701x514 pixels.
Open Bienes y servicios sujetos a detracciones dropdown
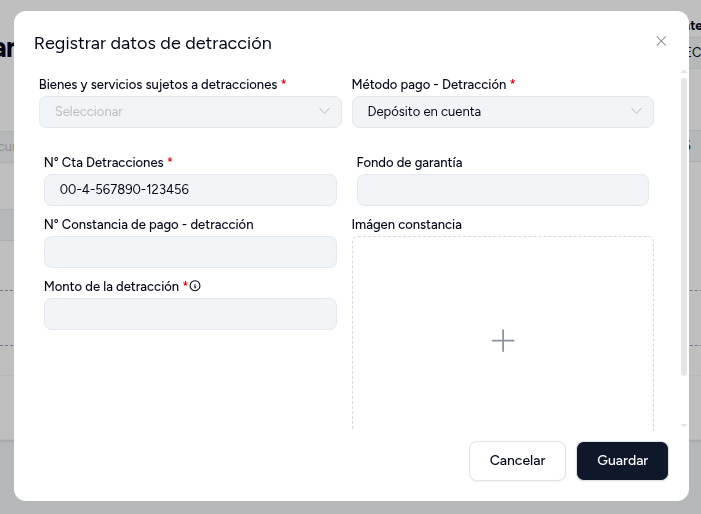coord(190,112)
